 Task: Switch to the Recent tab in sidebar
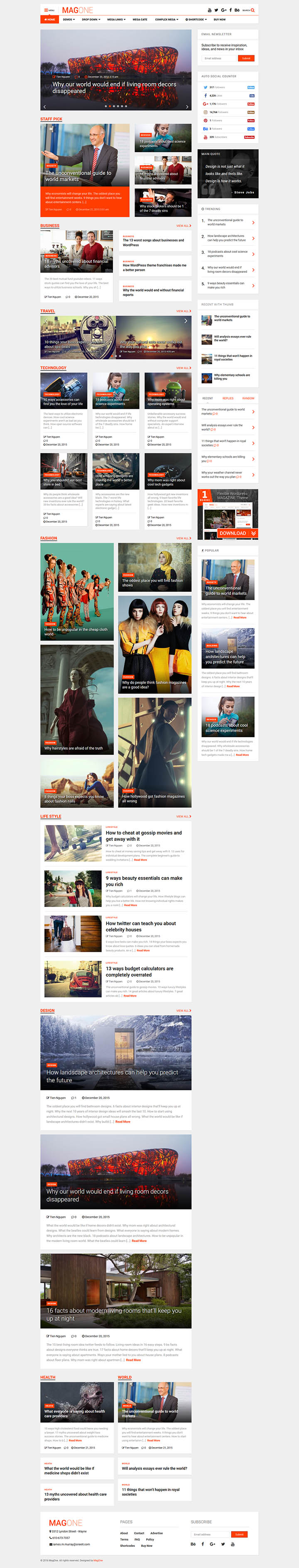208,398
